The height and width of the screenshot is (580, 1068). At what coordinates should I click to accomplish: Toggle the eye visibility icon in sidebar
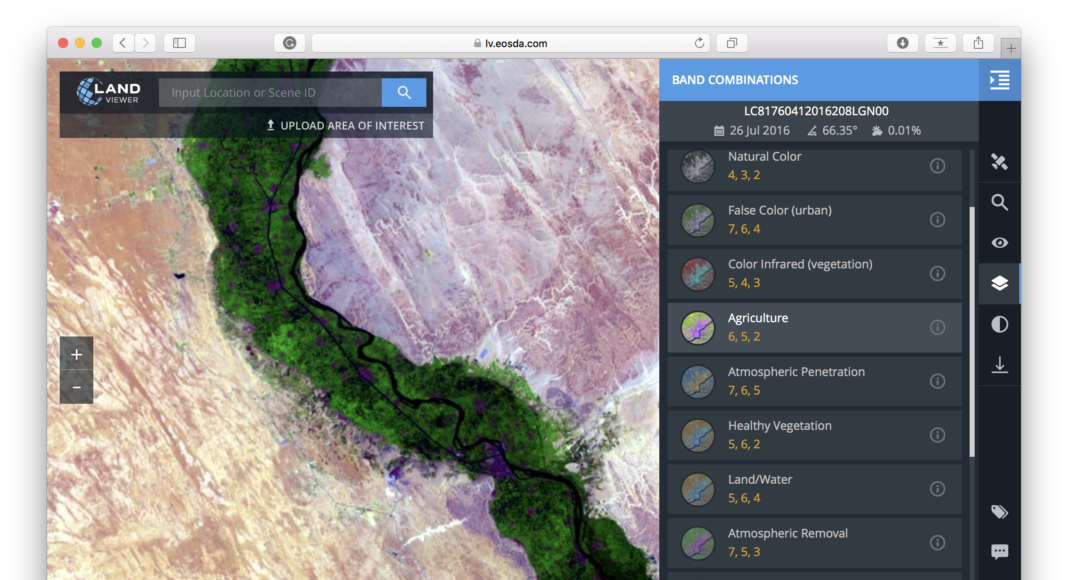[999, 243]
